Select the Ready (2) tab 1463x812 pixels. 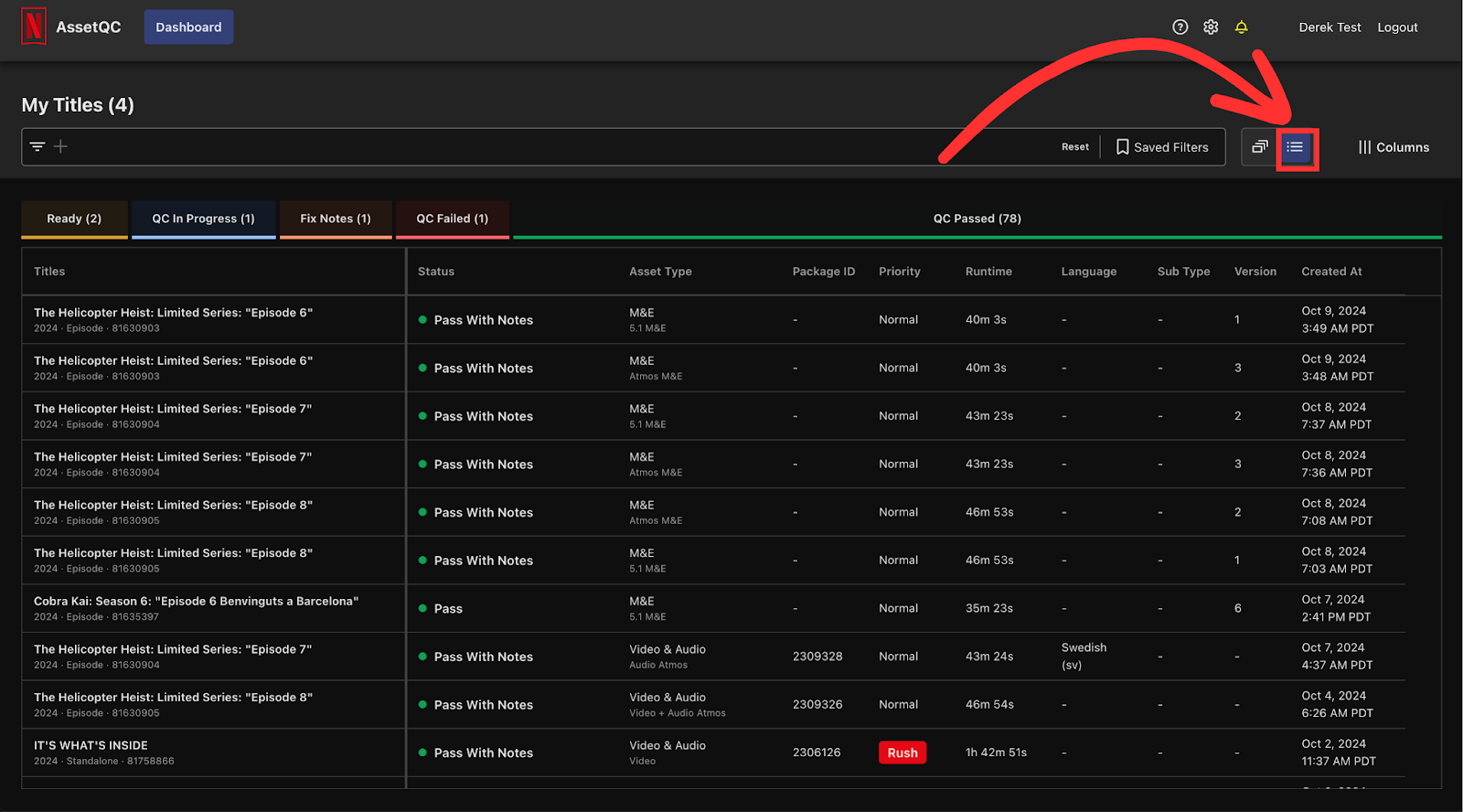(x=74, y=219)
